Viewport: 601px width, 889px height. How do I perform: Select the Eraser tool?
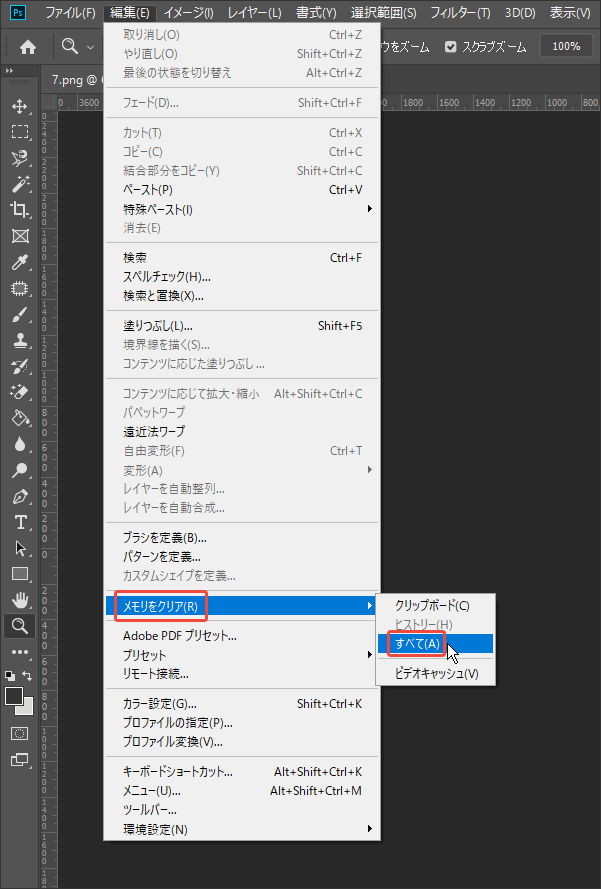[20, 392]
